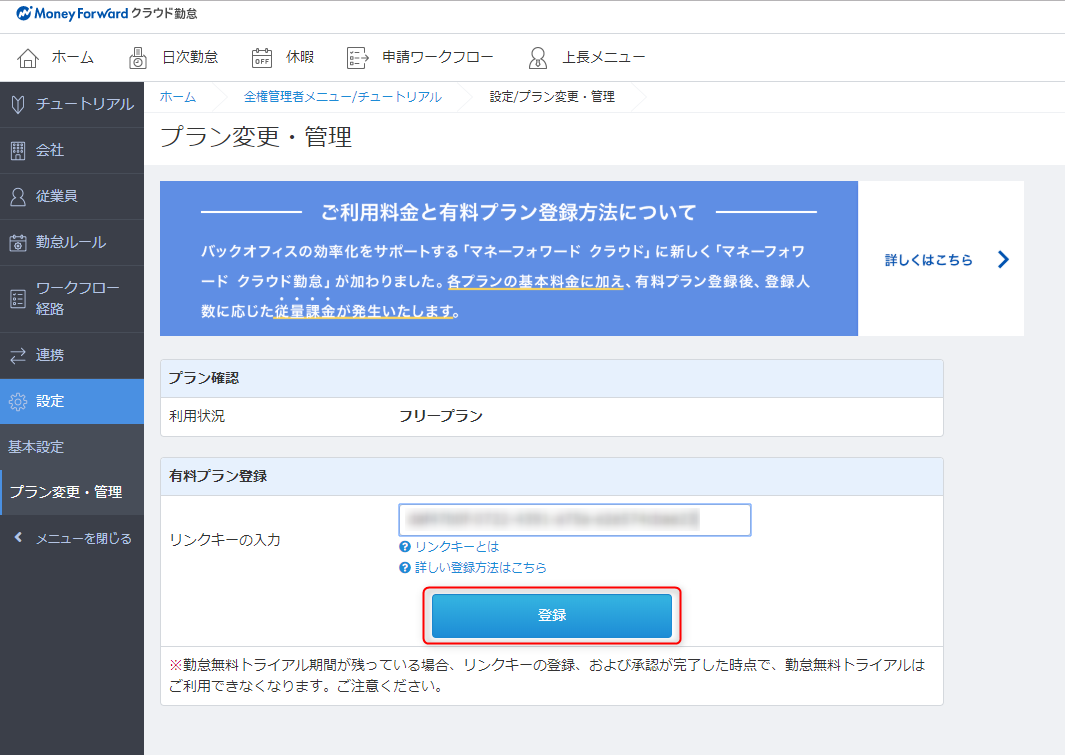Click the フリープラン status text
1065x755 pixels.
click(x=441, y=416)
